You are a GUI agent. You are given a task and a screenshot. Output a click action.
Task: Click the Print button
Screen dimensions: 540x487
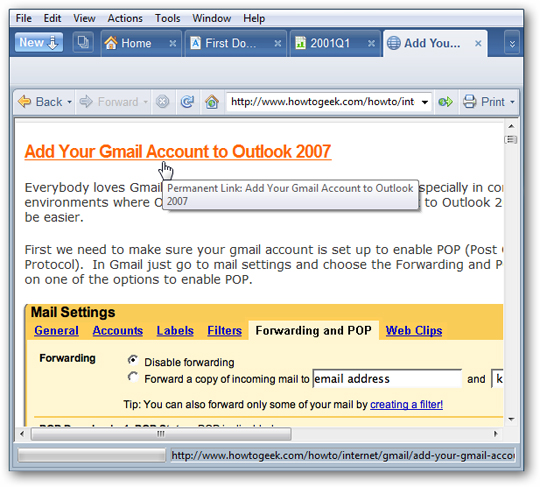[x=484, y=102]
